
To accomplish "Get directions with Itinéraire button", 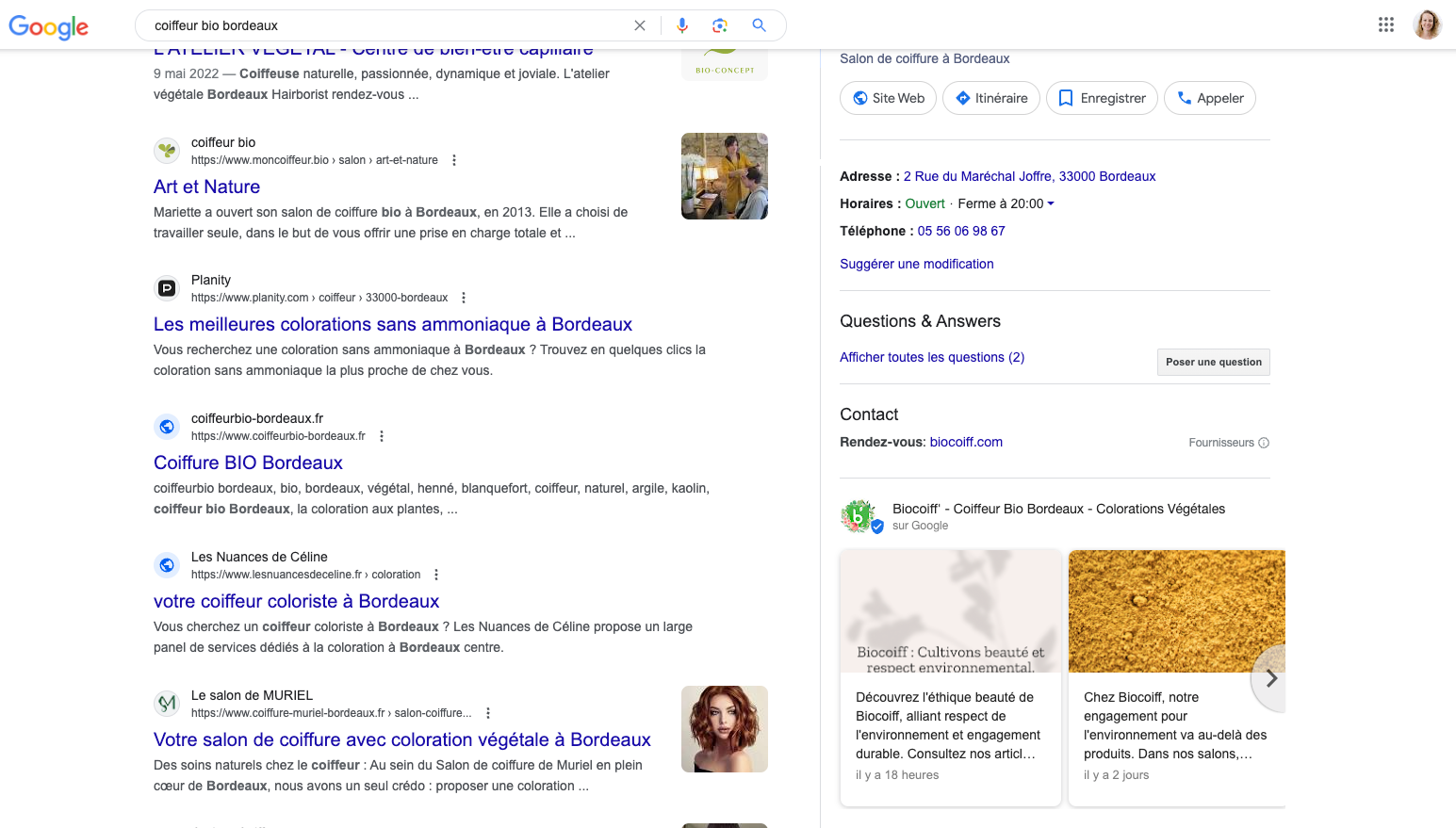I will [x=991, y=98].
